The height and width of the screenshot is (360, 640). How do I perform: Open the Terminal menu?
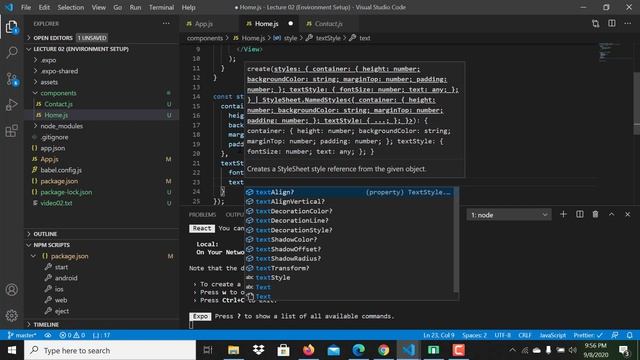[161, 7]
